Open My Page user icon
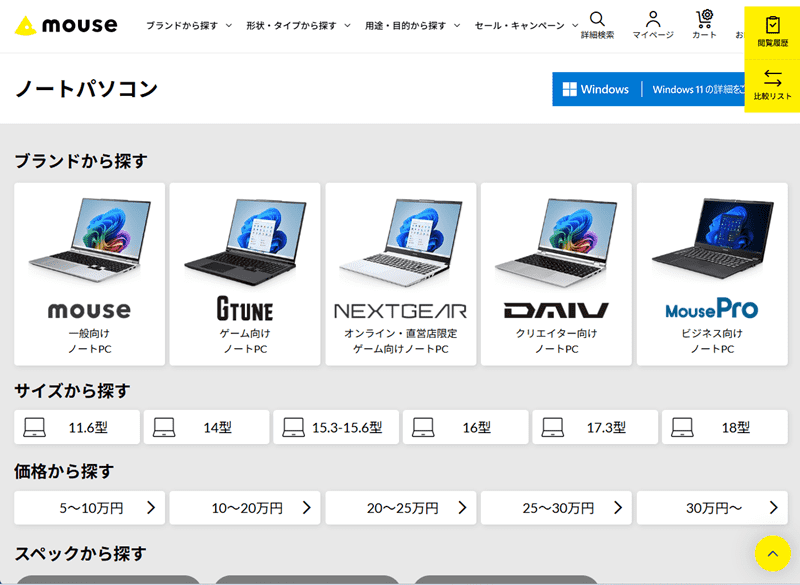 click(653, 19)
